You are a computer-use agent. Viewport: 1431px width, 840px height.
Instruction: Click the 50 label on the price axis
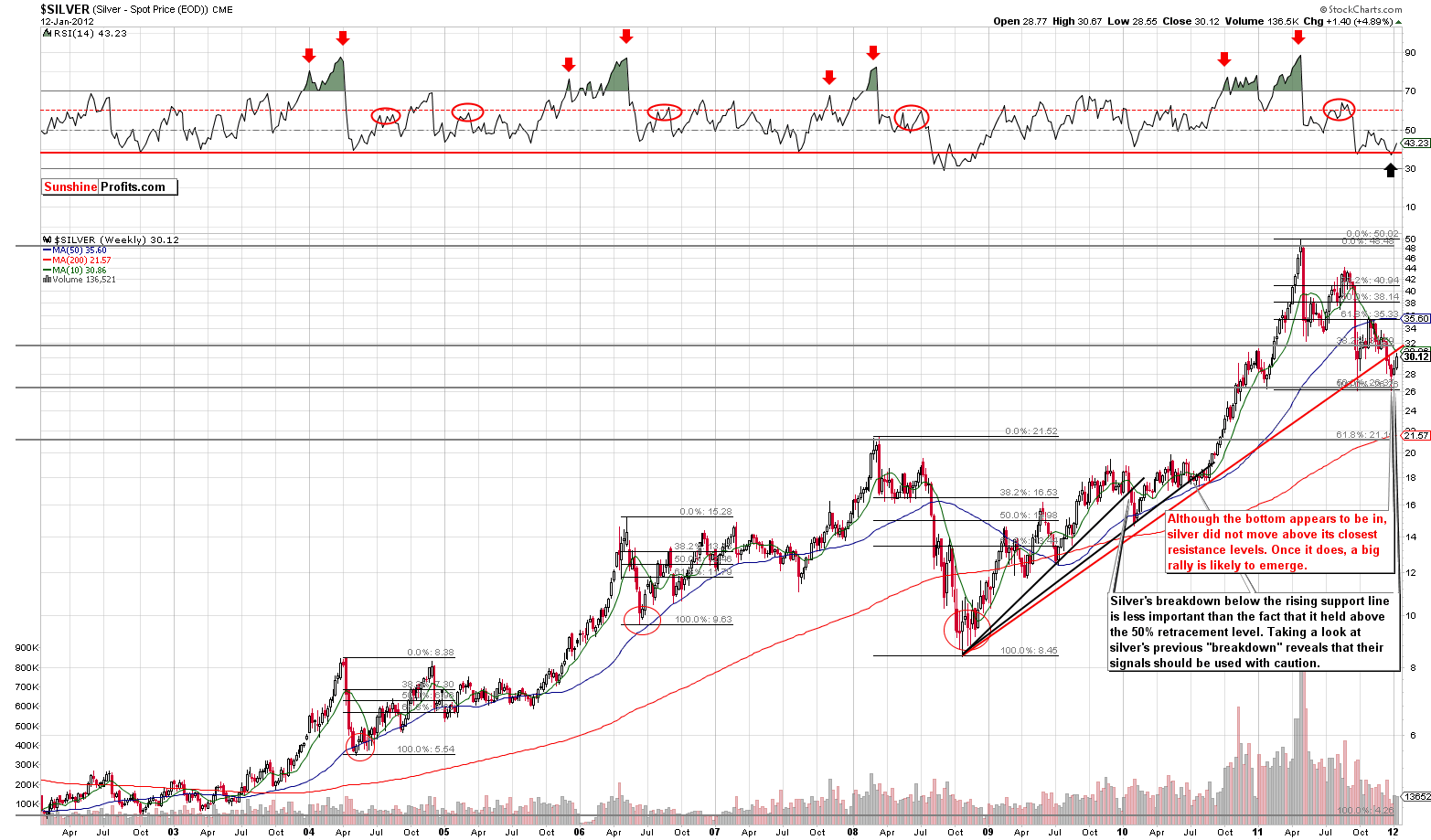(x=1410, y=239)
